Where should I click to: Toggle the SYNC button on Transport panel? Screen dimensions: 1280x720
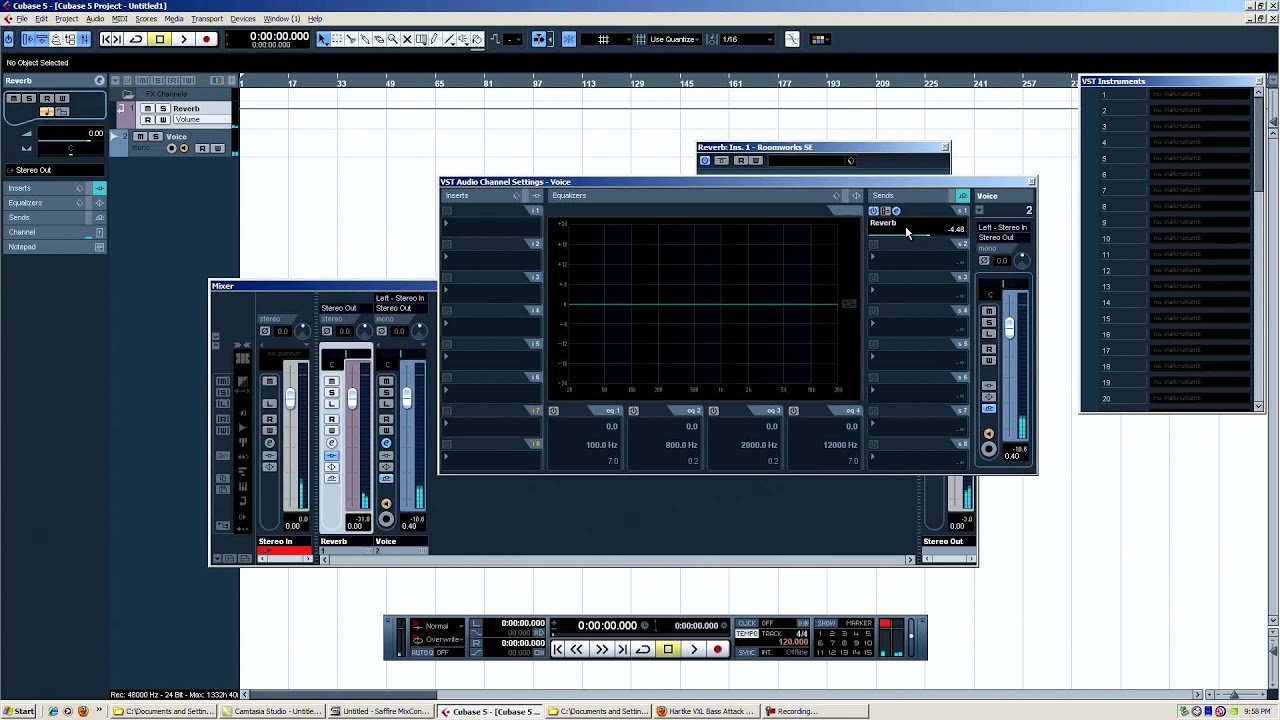click(747, 652)
